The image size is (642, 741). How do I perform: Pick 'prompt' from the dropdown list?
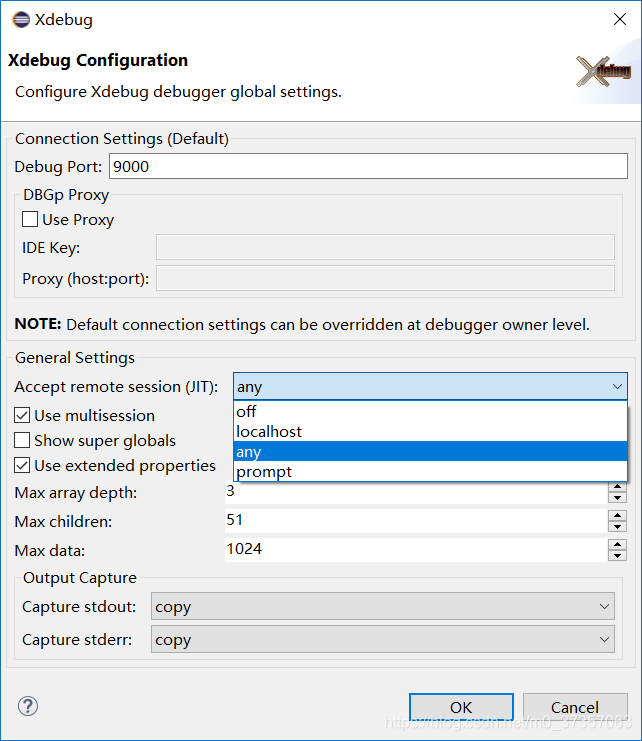point(430,472)
